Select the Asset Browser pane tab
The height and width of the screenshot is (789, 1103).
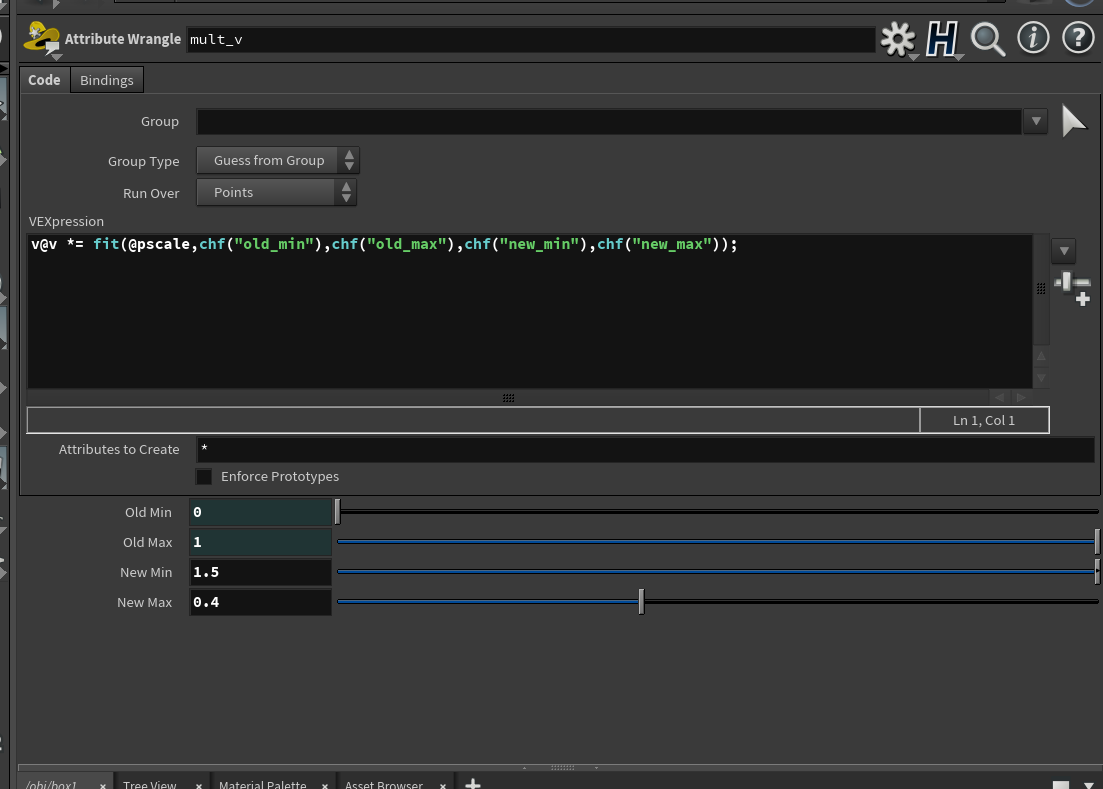(x=383, y=784)
